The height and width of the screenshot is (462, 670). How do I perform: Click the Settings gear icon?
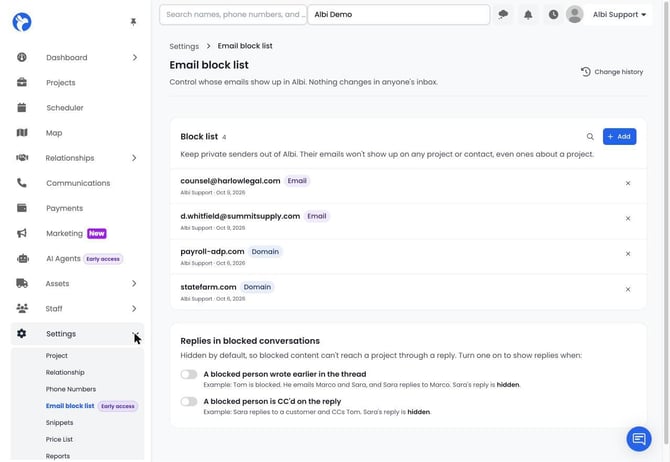point(22,333)
